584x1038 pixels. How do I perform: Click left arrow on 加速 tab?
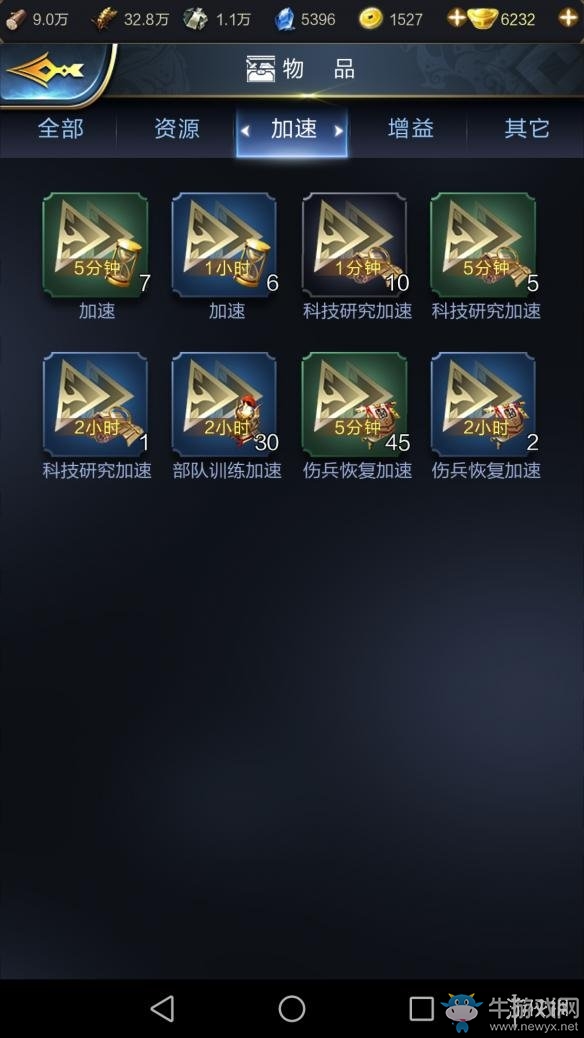point(246,131)
